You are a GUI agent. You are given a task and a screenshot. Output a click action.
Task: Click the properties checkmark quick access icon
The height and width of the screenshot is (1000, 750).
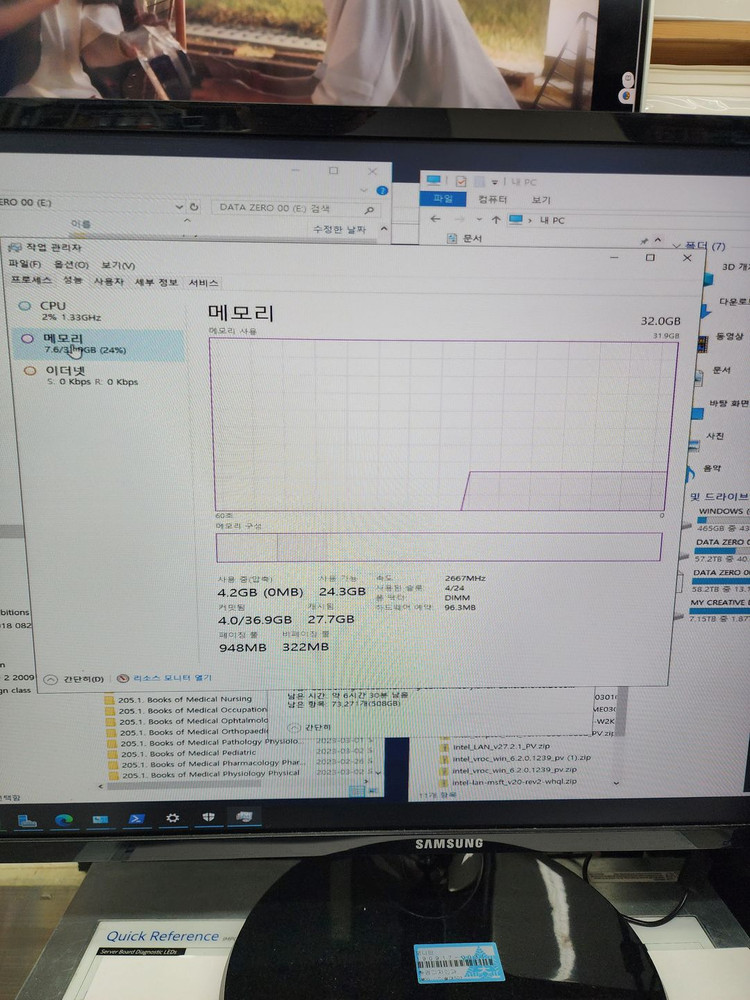(x=460, y=182)
